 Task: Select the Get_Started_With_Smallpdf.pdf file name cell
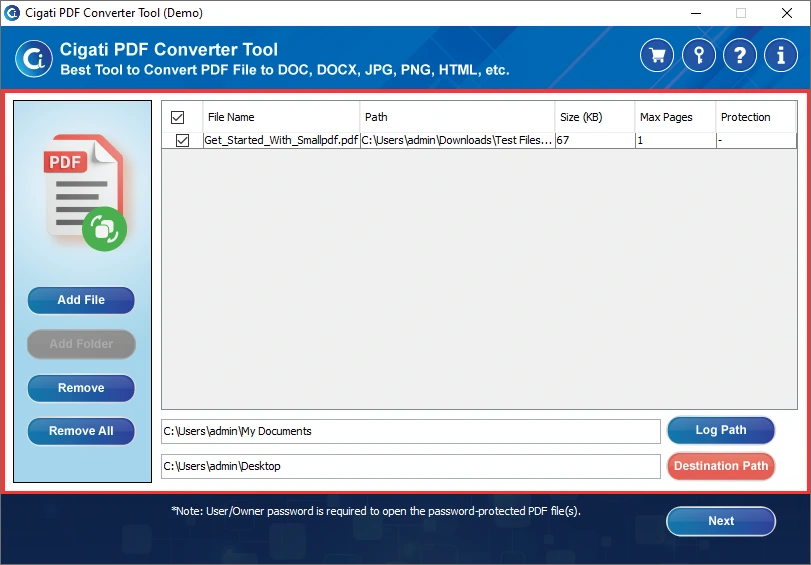[281, 140]
